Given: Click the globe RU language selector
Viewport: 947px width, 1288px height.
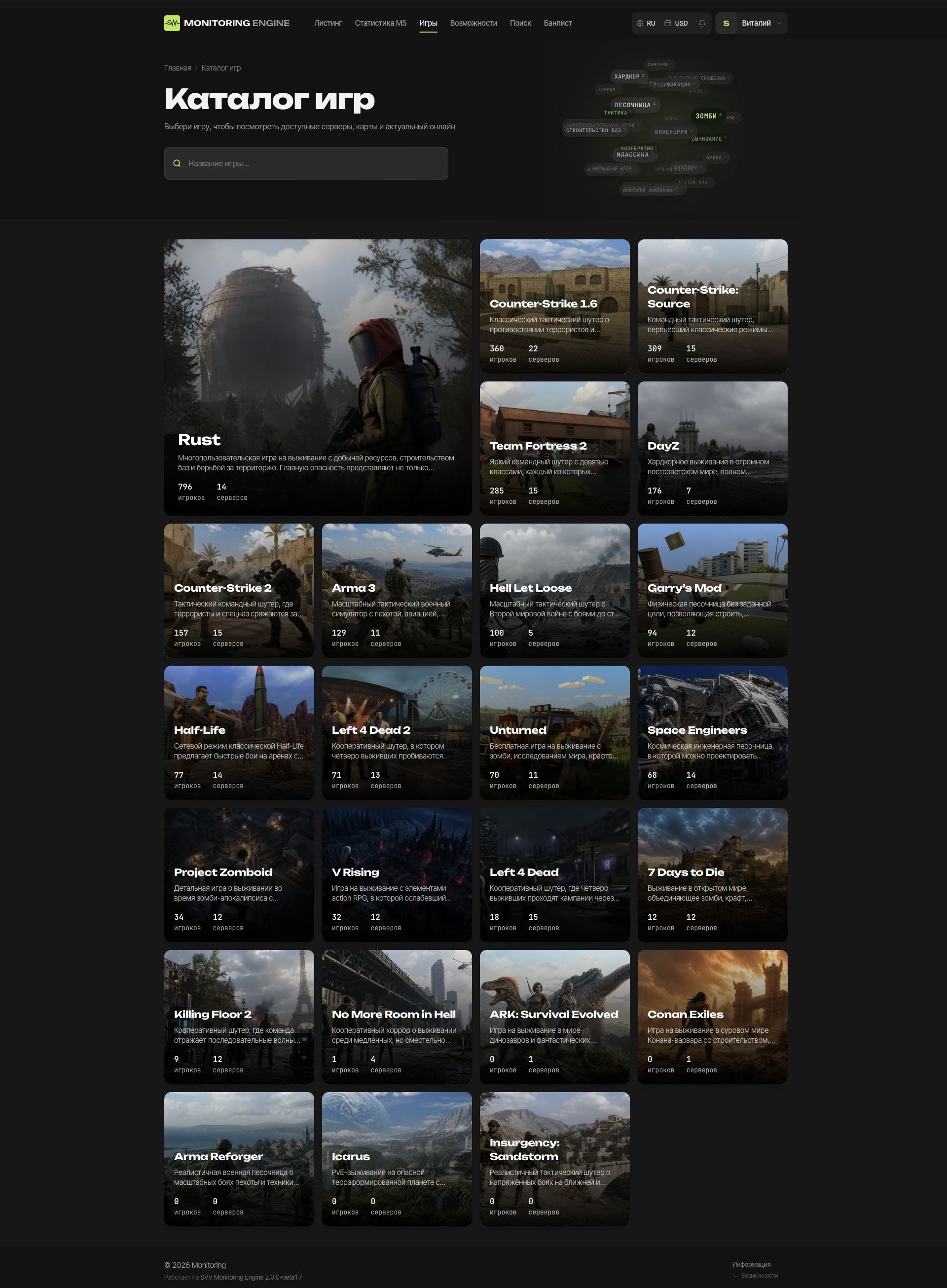Looking at the screenshot, I should pyautogui.click(x=646, y=23).
